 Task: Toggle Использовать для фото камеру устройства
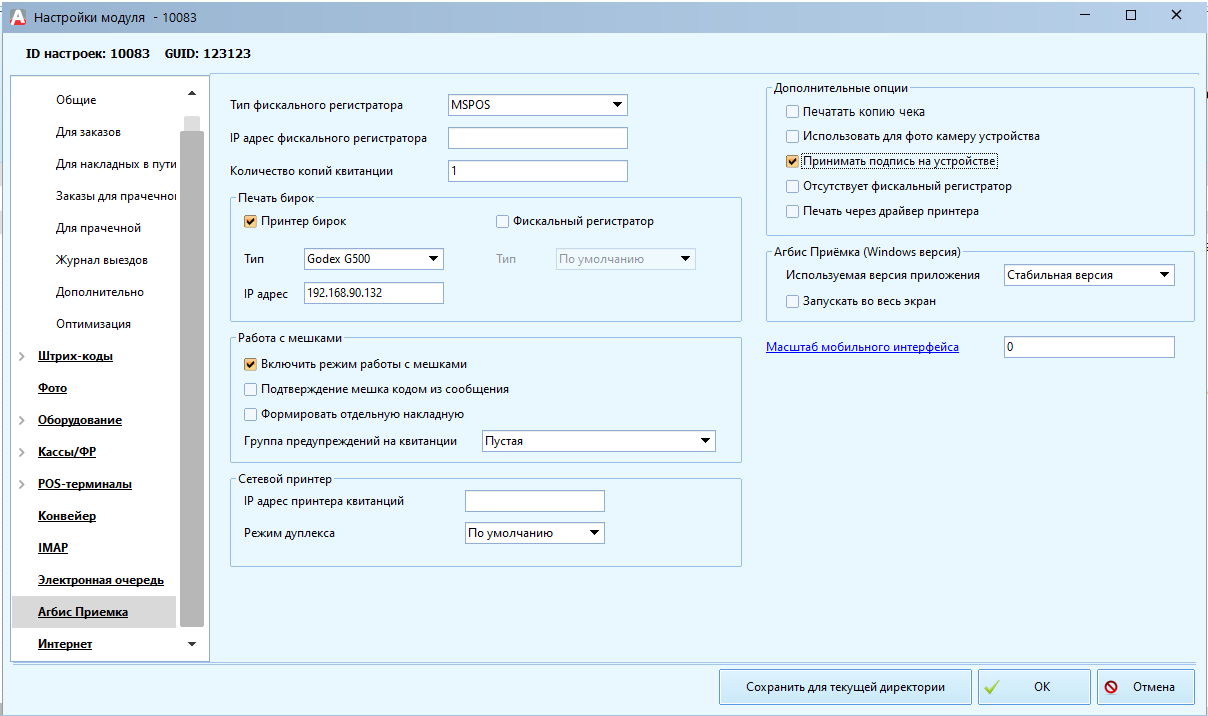(793, 136)
